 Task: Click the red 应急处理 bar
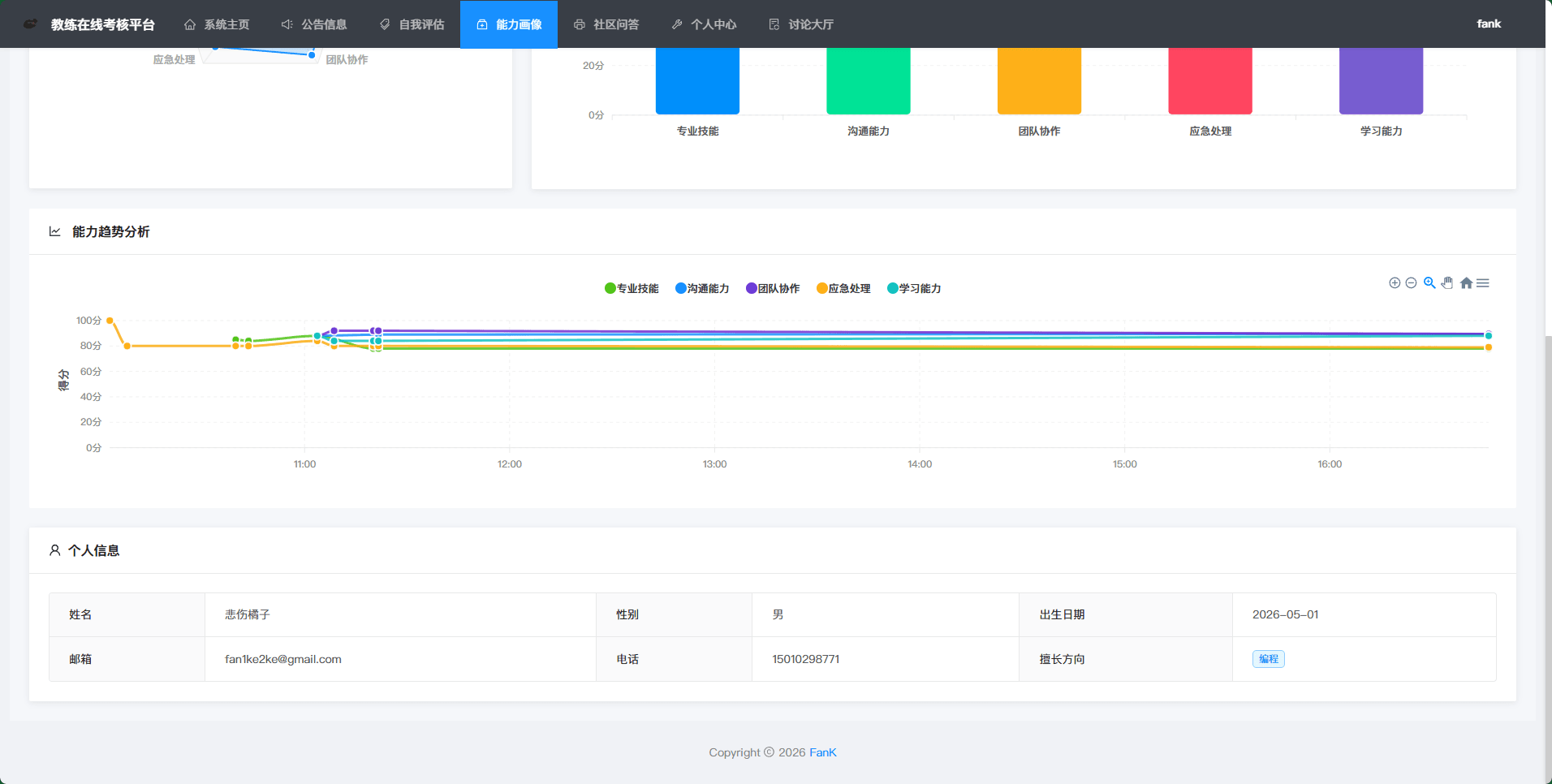click(1210, 80)
